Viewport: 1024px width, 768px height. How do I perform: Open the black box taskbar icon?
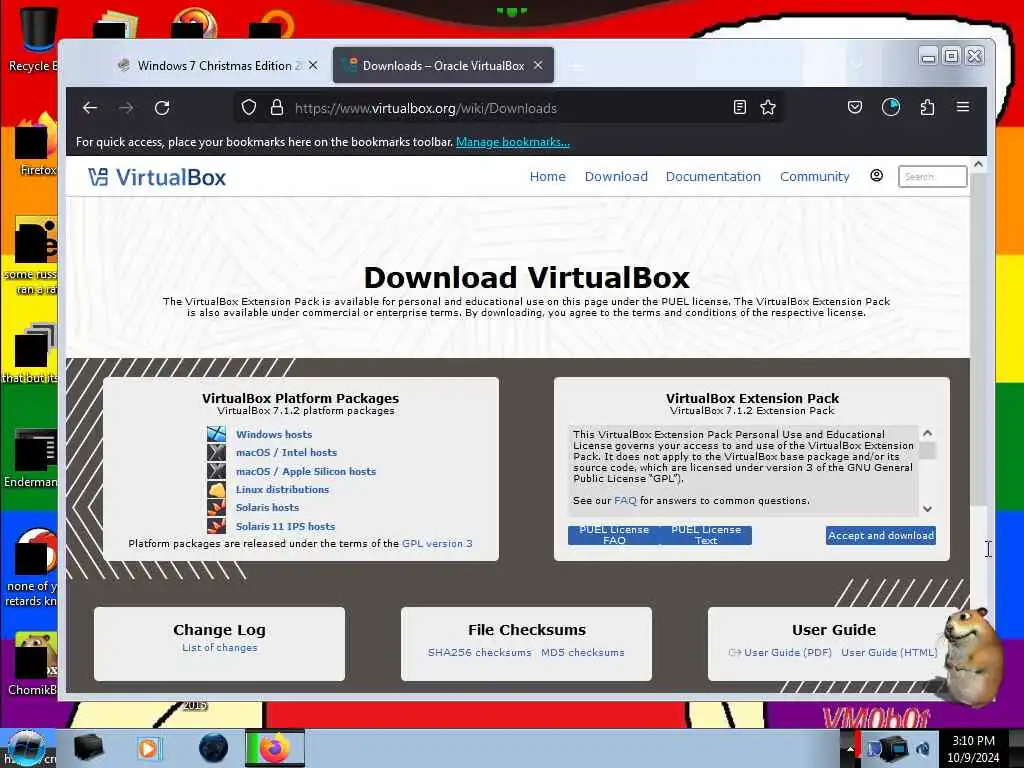(89, 748)
